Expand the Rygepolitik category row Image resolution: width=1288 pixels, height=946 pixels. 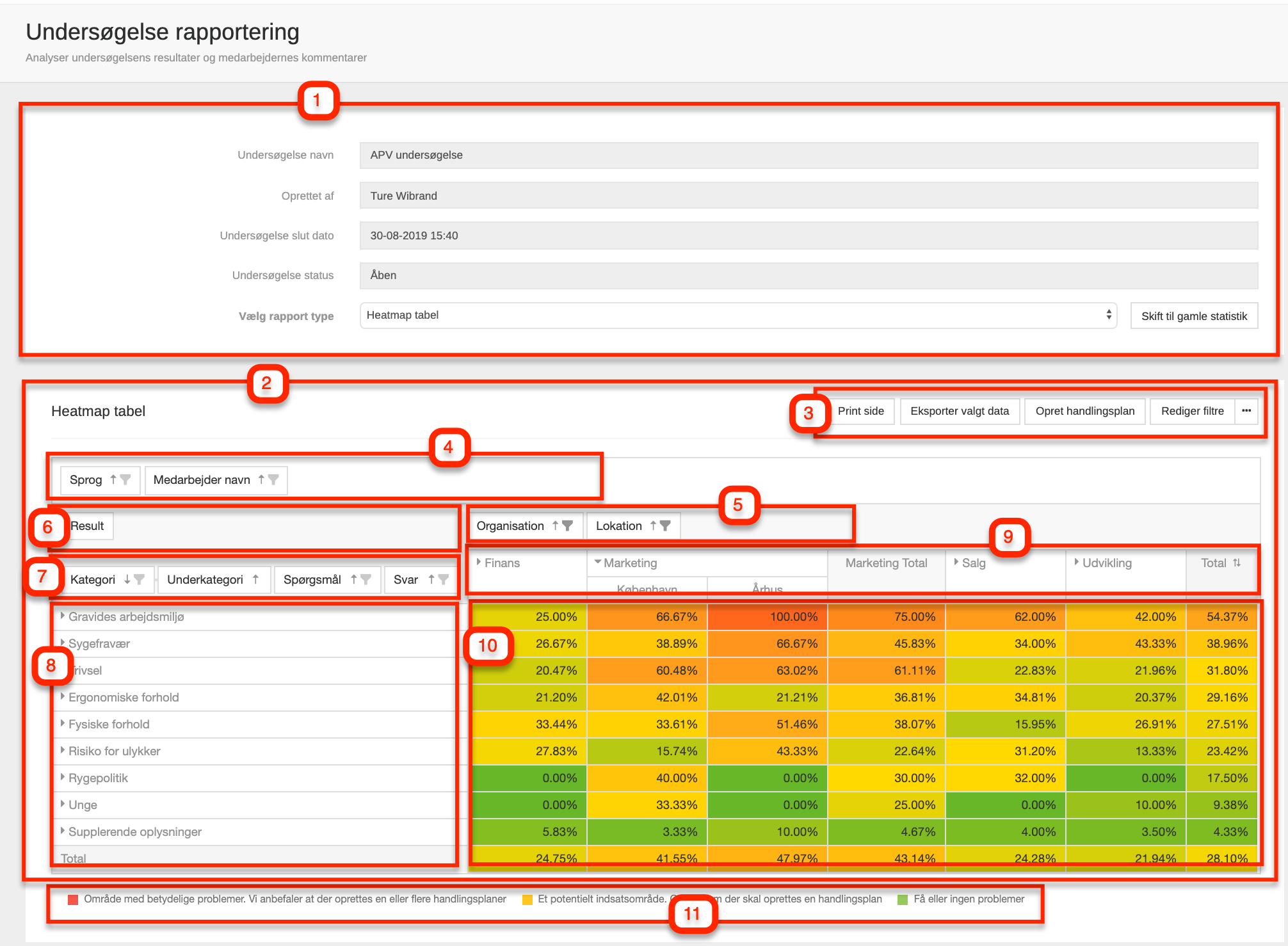click(63, 777)
